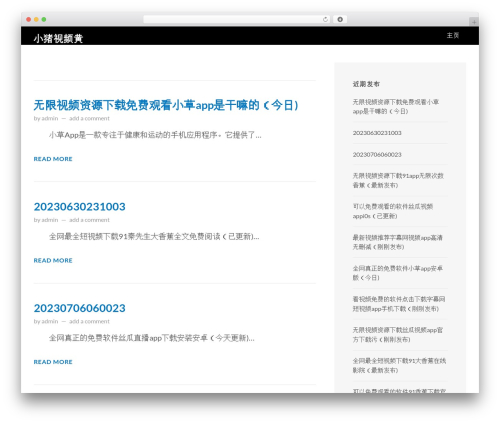Open sidebar link 20230706060023

(x=377, y=154)
